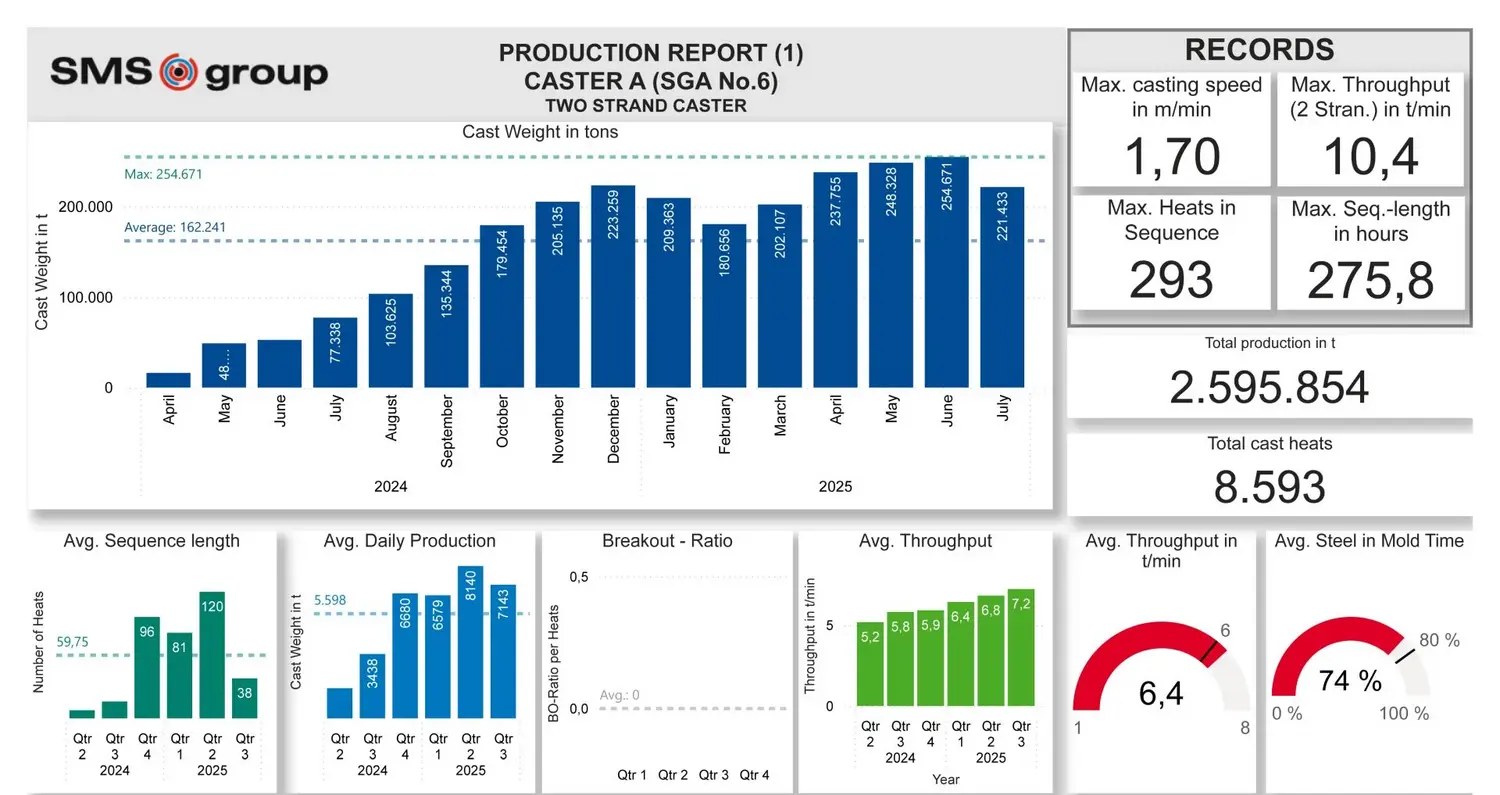Click the Max. Seq.-length 275,8 card
The height and width of the screenshot is (795, 1500).
(1370, 251)
